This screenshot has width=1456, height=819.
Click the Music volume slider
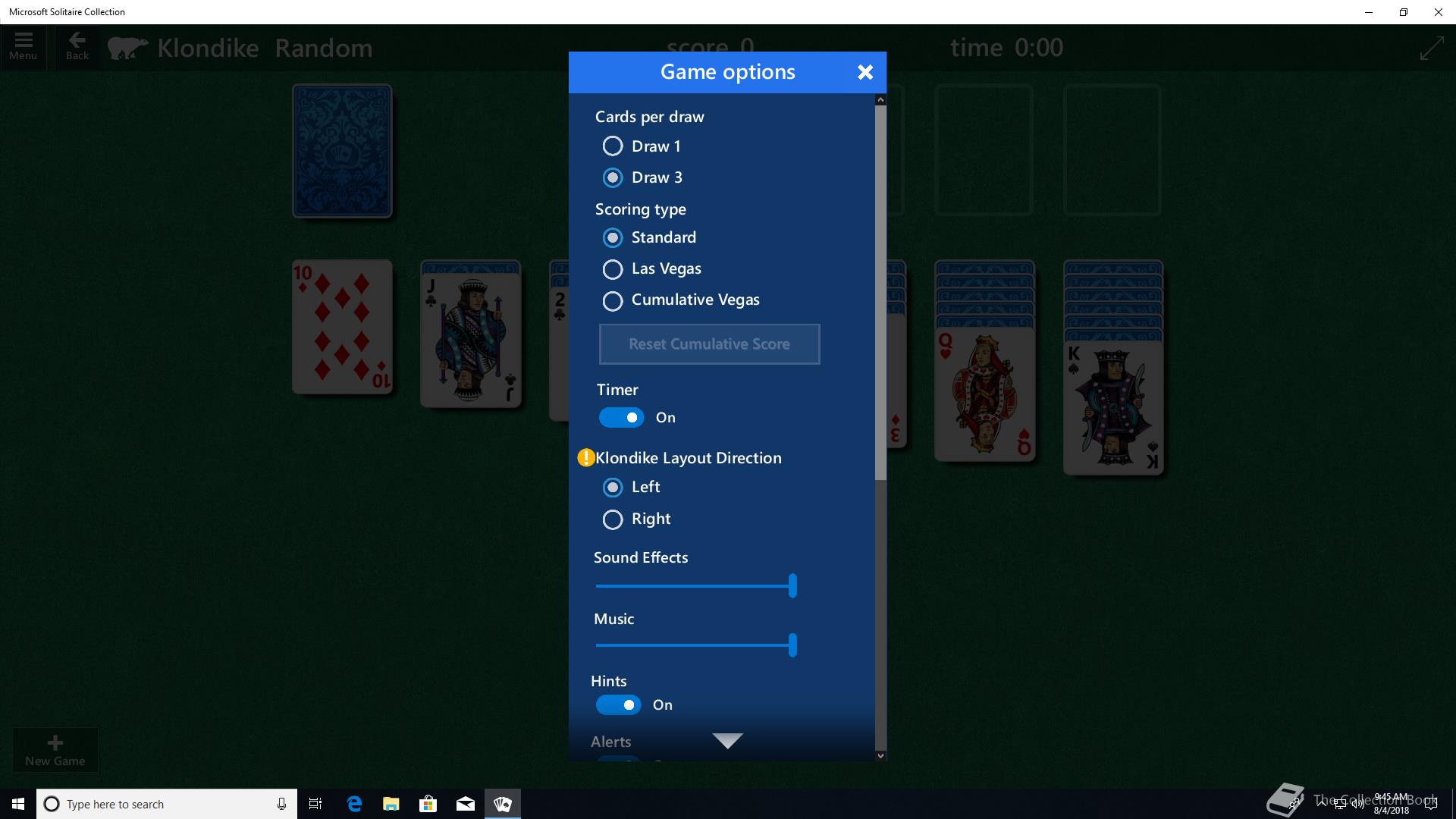[695, 645]
